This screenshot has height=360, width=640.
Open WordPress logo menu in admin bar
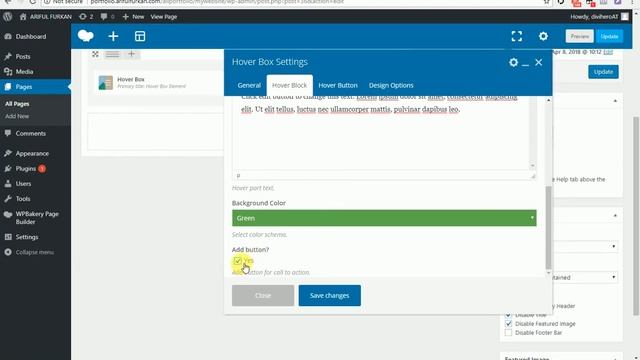tap(7, 17)
